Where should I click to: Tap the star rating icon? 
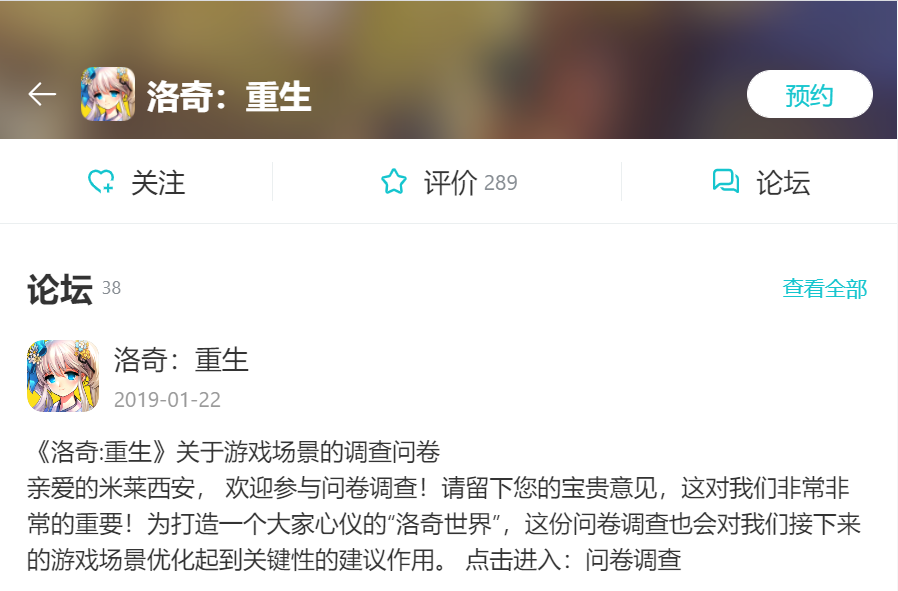[394, 182]
